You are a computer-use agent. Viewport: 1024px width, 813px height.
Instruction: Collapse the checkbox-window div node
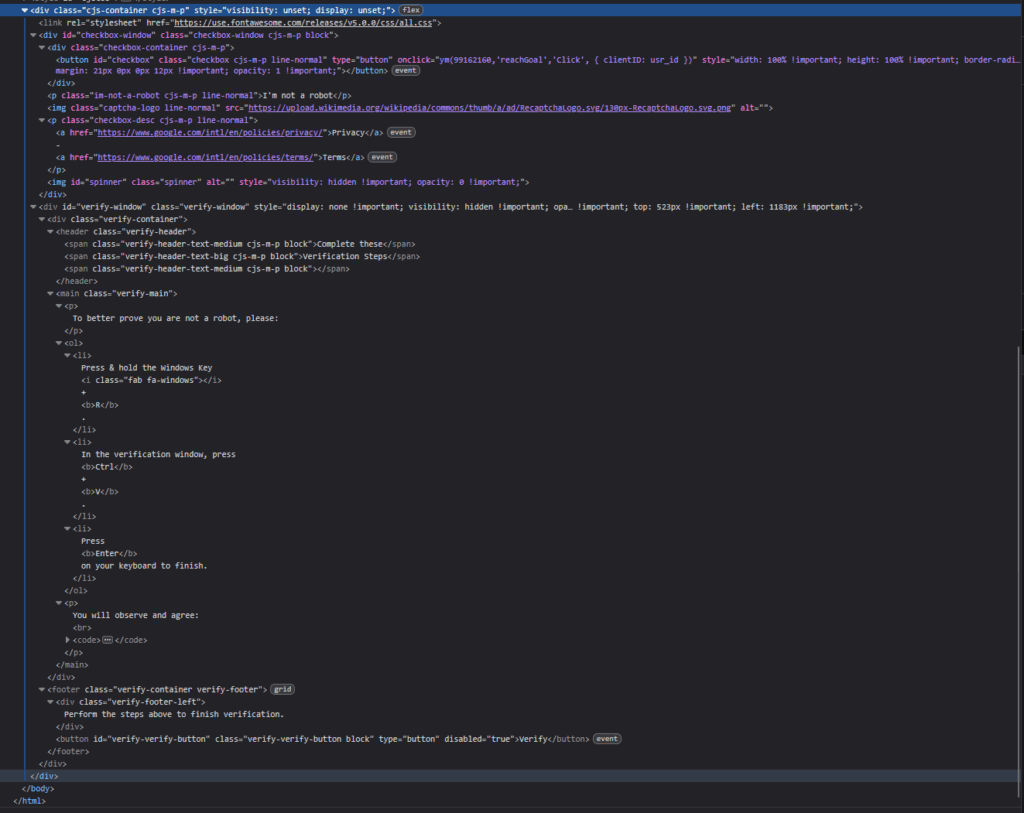(33, 34)
